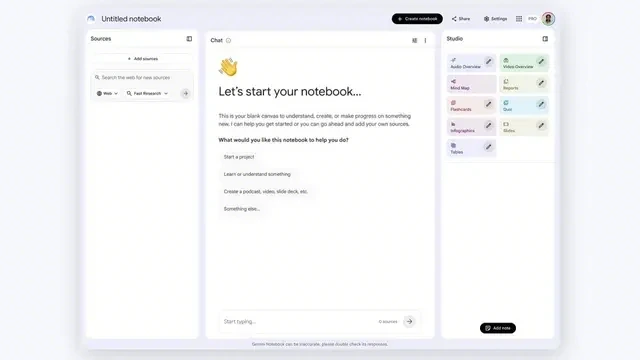
Task: Expand the Web source type dropdown
Action: pyautogui.click(x=107, y=93)
